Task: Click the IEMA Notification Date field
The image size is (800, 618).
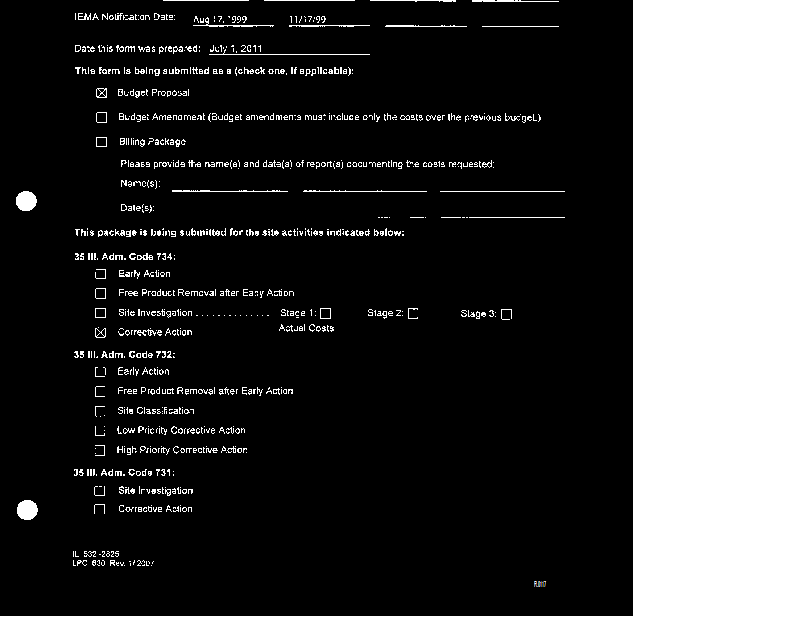Action: pyautogui.click(x=230, y=20)
